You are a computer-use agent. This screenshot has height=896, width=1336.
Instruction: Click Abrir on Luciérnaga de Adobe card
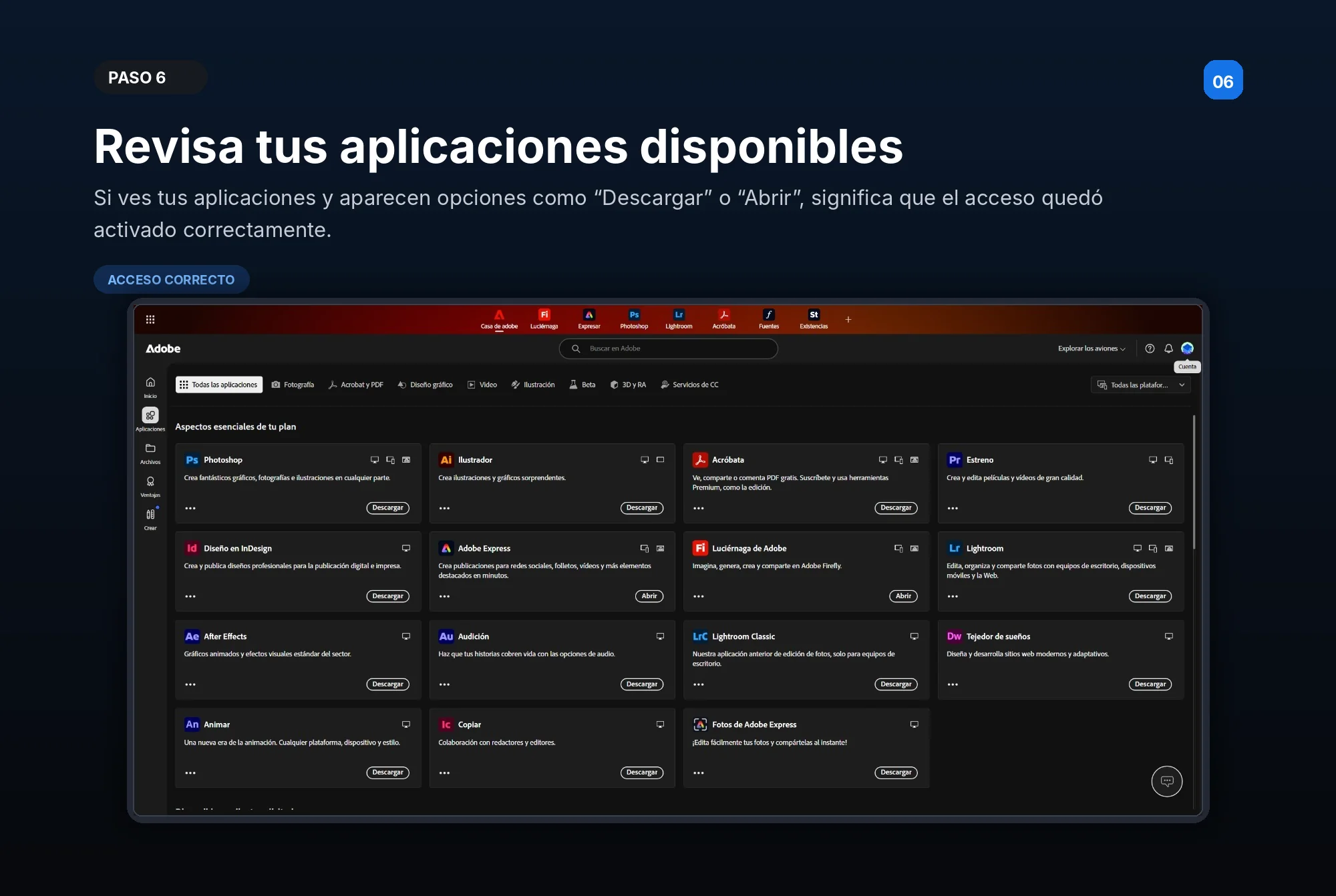(x=903, y=596)
